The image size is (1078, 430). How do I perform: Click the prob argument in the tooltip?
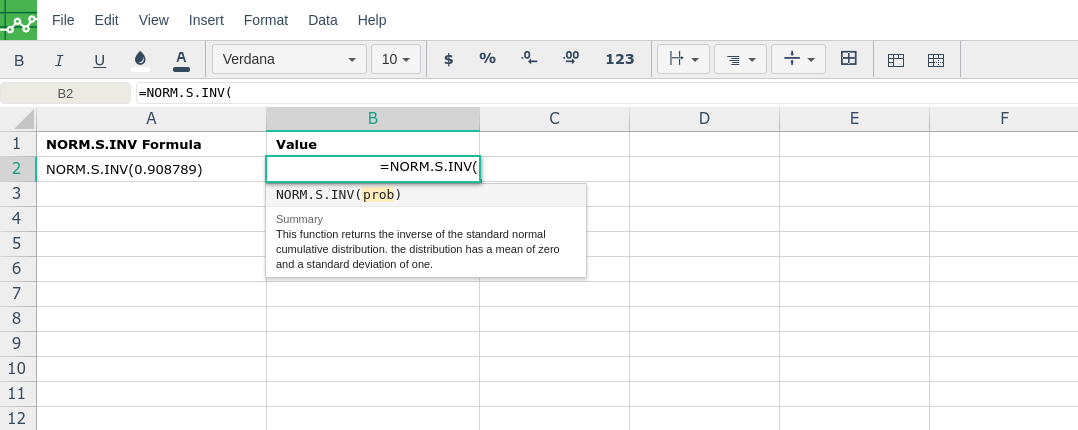(x=378, y=195)
